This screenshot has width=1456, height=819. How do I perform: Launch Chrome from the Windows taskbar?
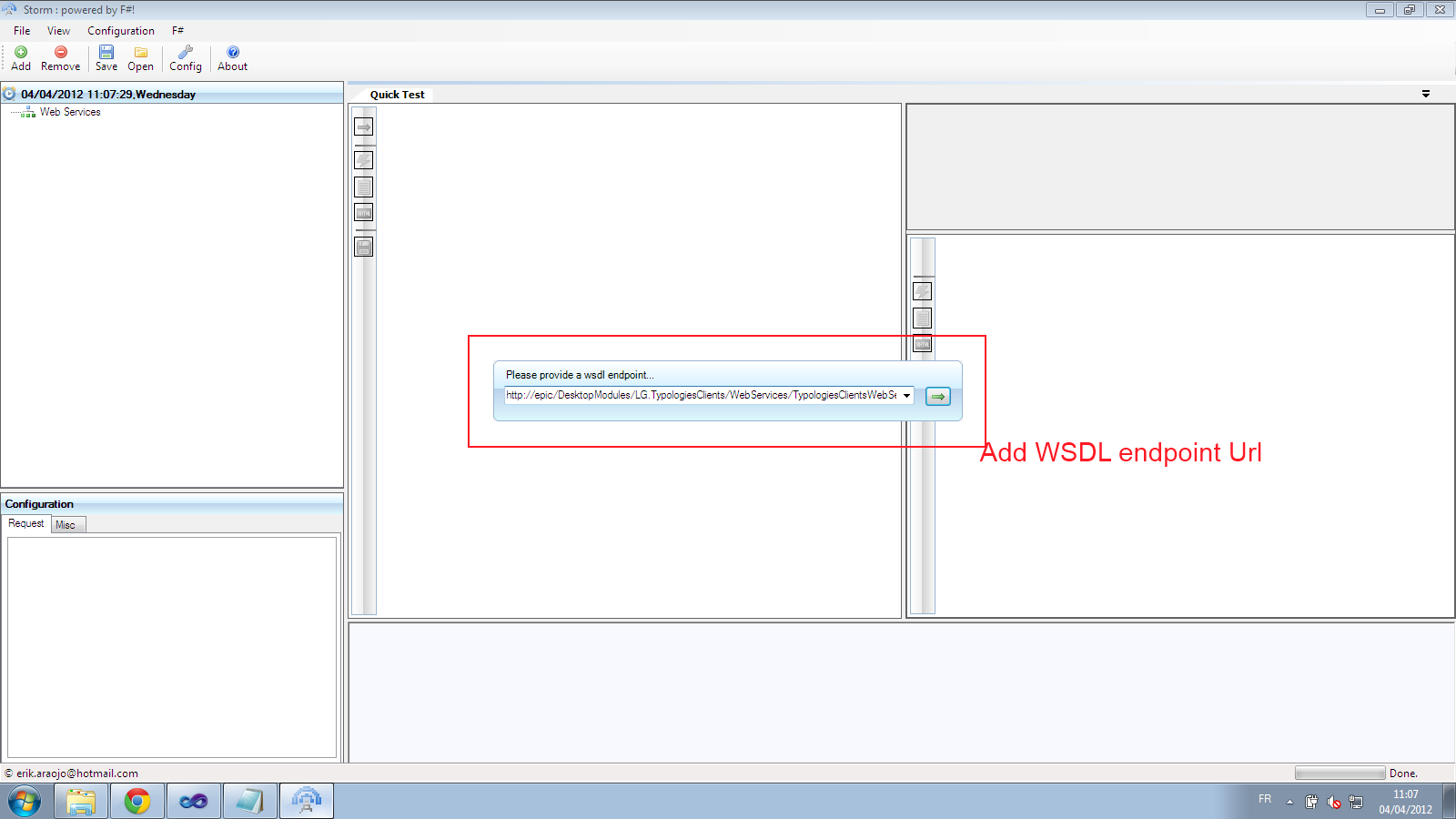click(137, 801)
